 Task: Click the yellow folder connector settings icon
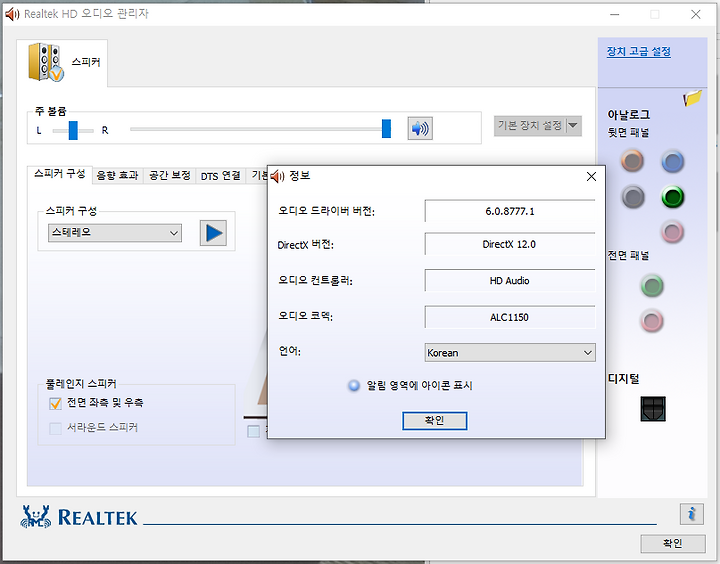692,97
